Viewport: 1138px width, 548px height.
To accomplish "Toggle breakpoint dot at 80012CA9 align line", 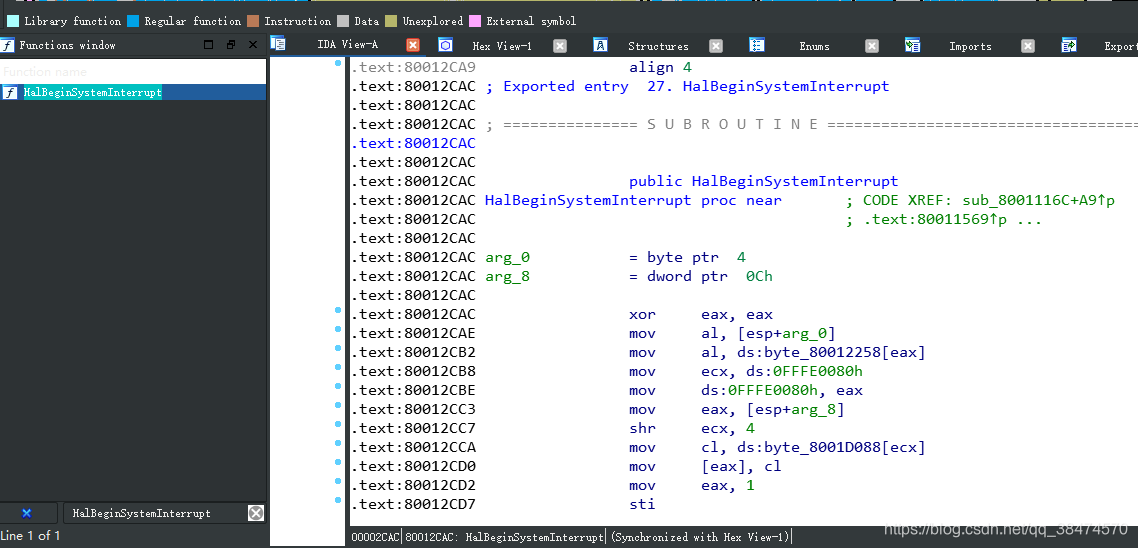I will coord(337,63).
